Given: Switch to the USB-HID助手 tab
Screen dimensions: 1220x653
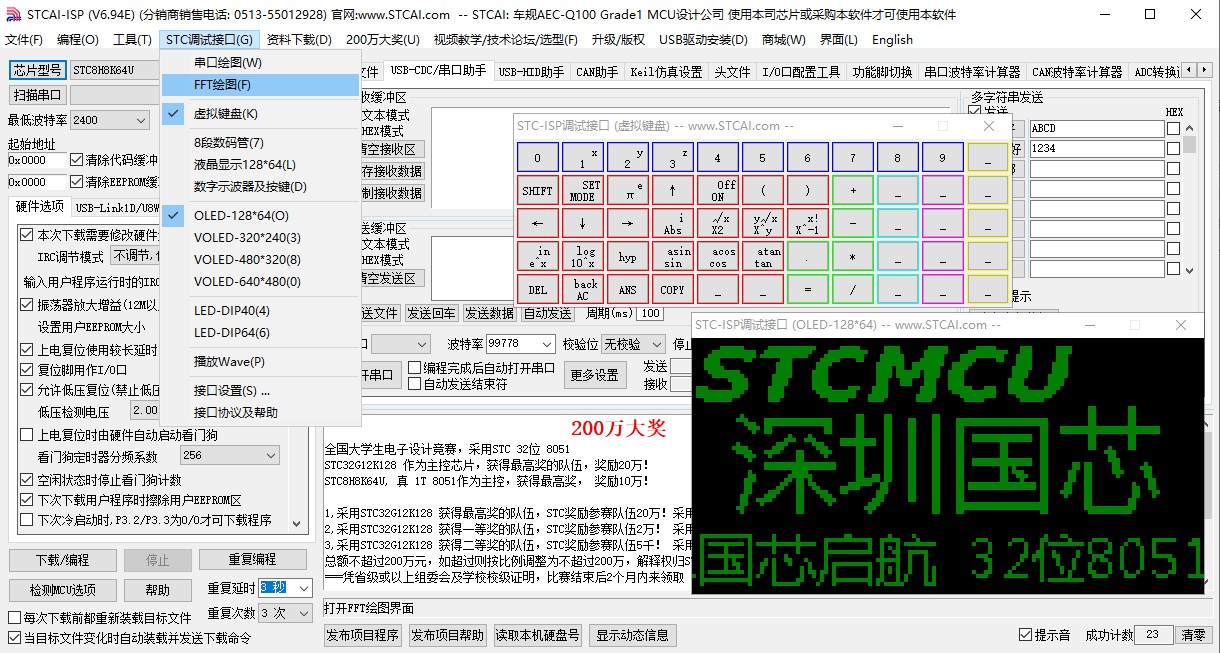Looking at the screenshot, I should tap(531, 72).
